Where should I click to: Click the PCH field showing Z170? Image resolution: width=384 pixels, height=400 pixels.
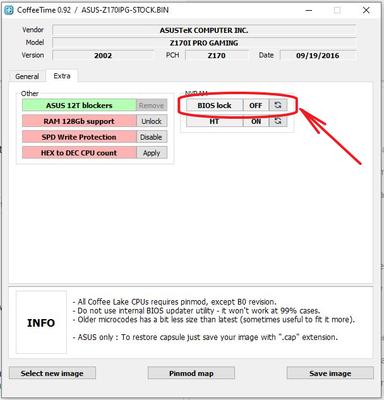[x=217, y=55]
